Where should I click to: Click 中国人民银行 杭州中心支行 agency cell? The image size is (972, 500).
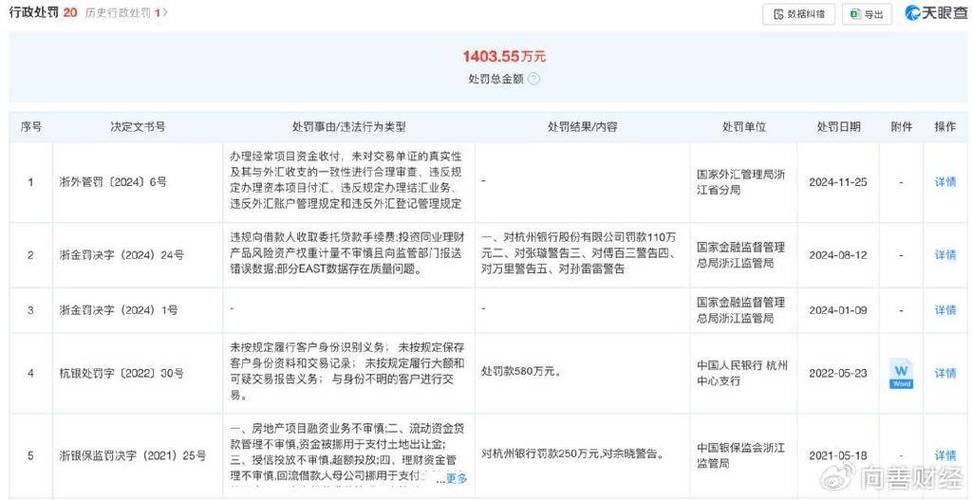click(x=743, y=373)
